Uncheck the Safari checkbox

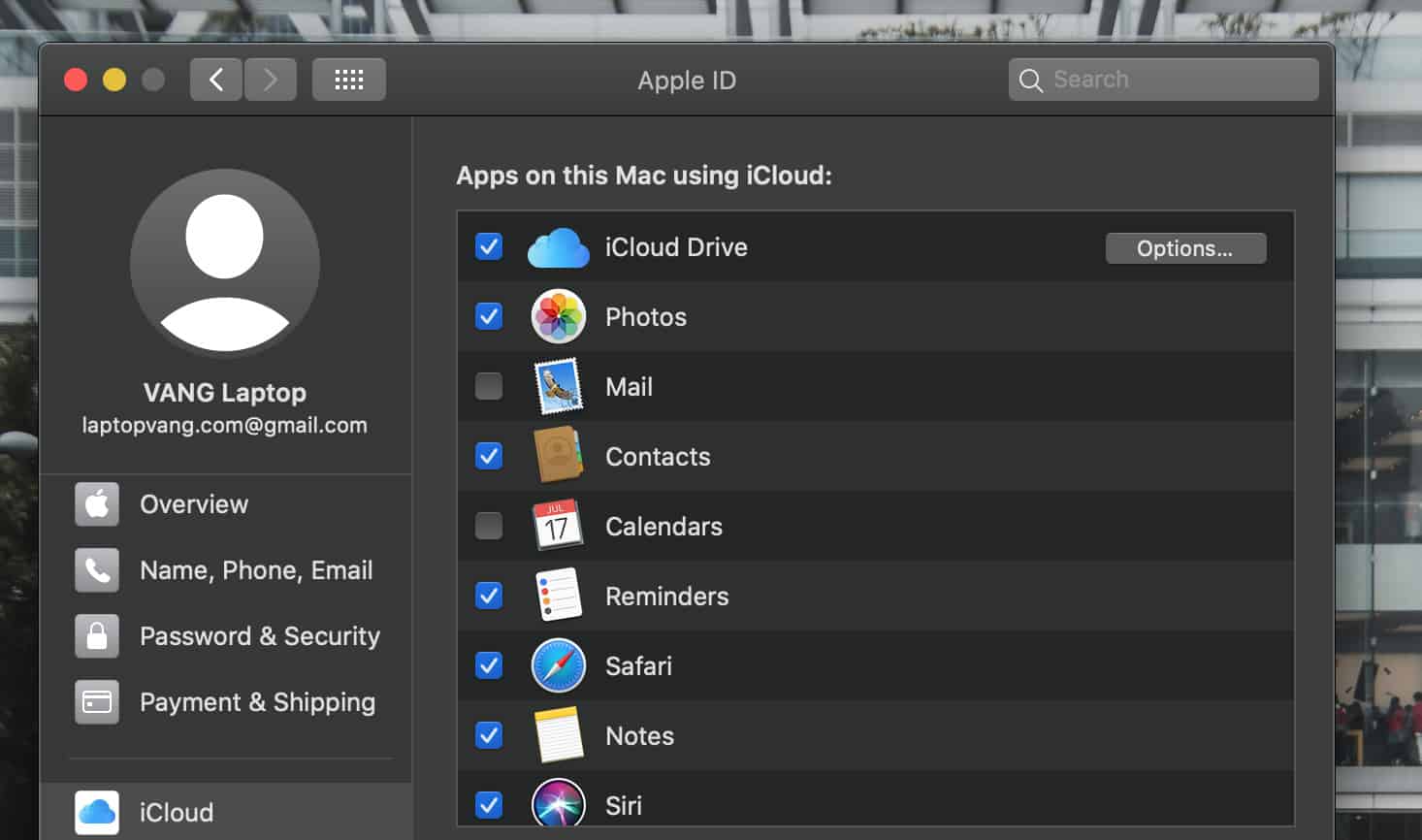pyautogui.click(x=489, y=665)
